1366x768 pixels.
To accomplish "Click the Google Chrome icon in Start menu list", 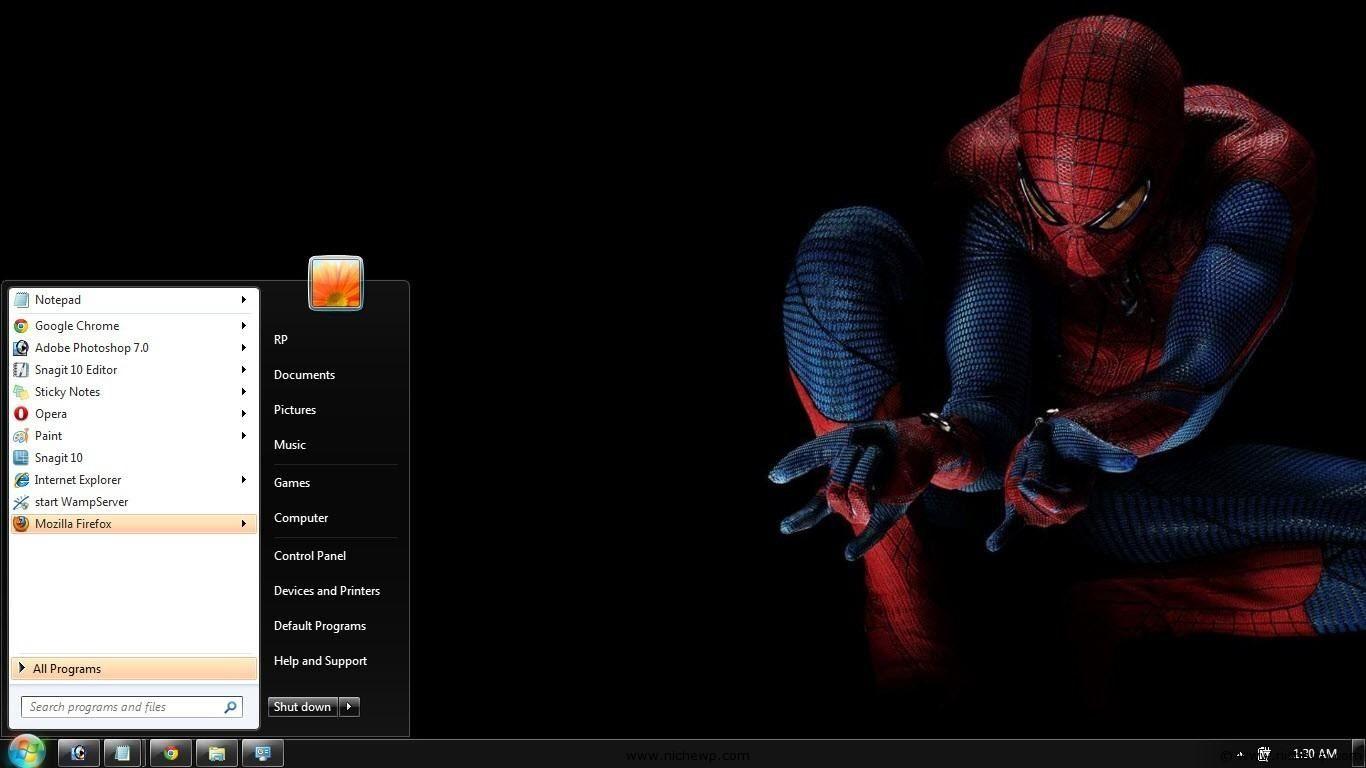I will pyautogui.click(x=21, y=326).
